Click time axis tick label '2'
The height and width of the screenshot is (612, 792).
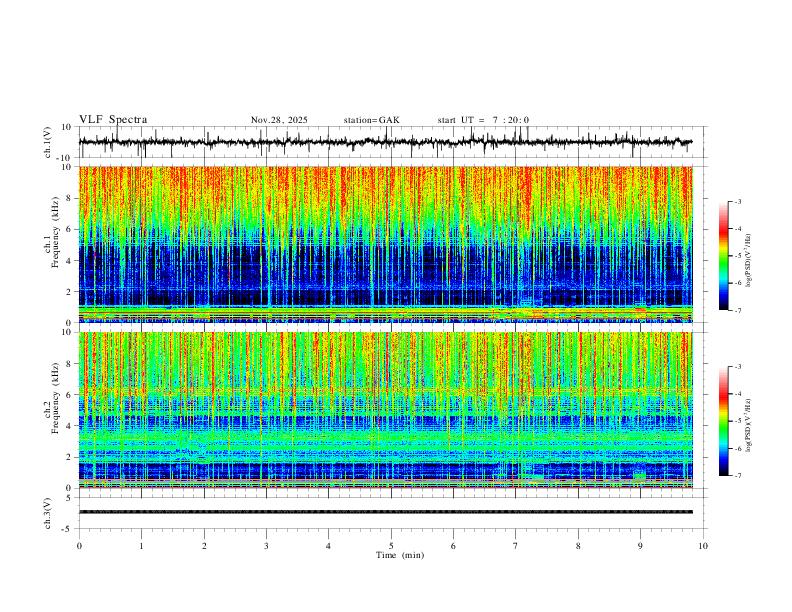(204, 546)
